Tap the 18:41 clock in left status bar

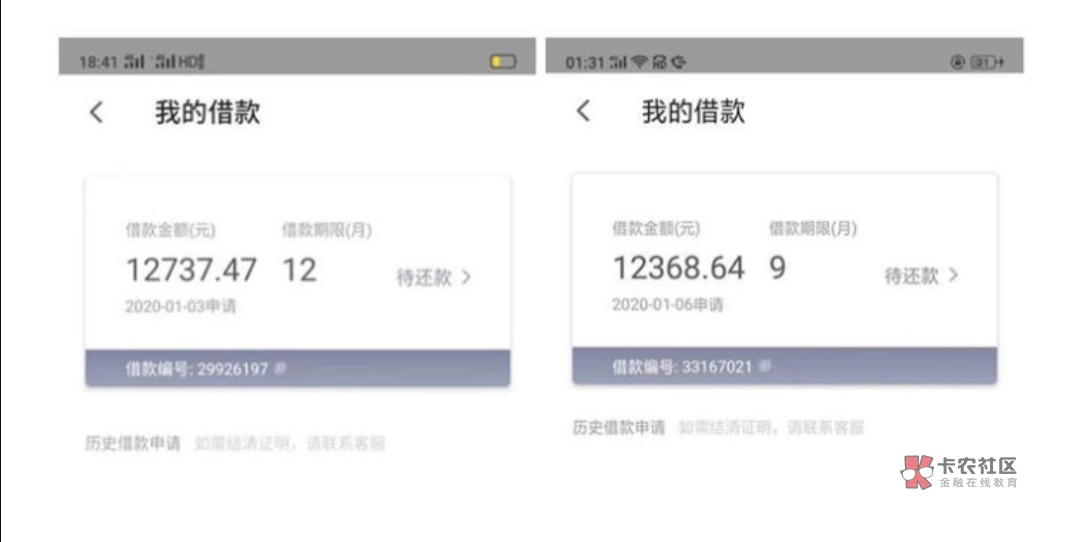click(x=96, y=62)
